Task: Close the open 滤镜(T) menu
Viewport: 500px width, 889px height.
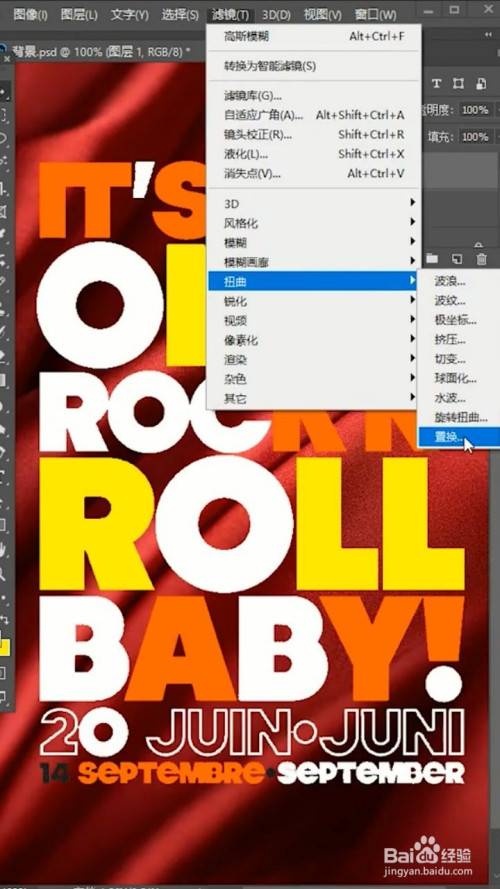Action: 230,14
